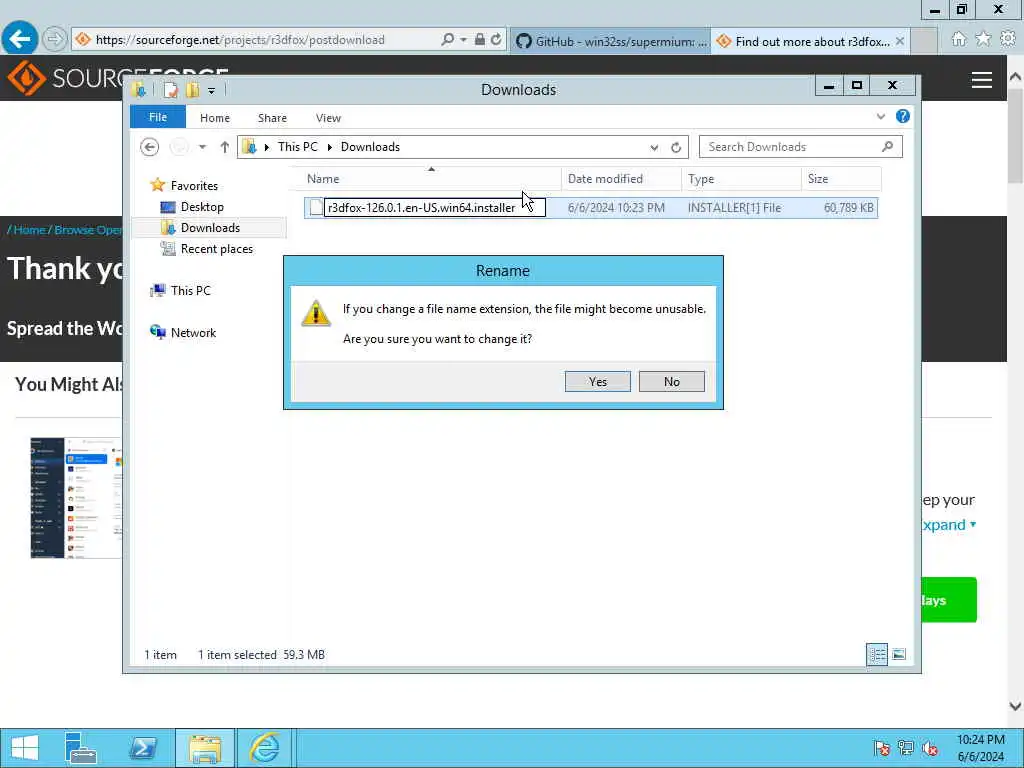
Task: Switch to the Home ribbon tab
Action: click(x=215, y=118)
